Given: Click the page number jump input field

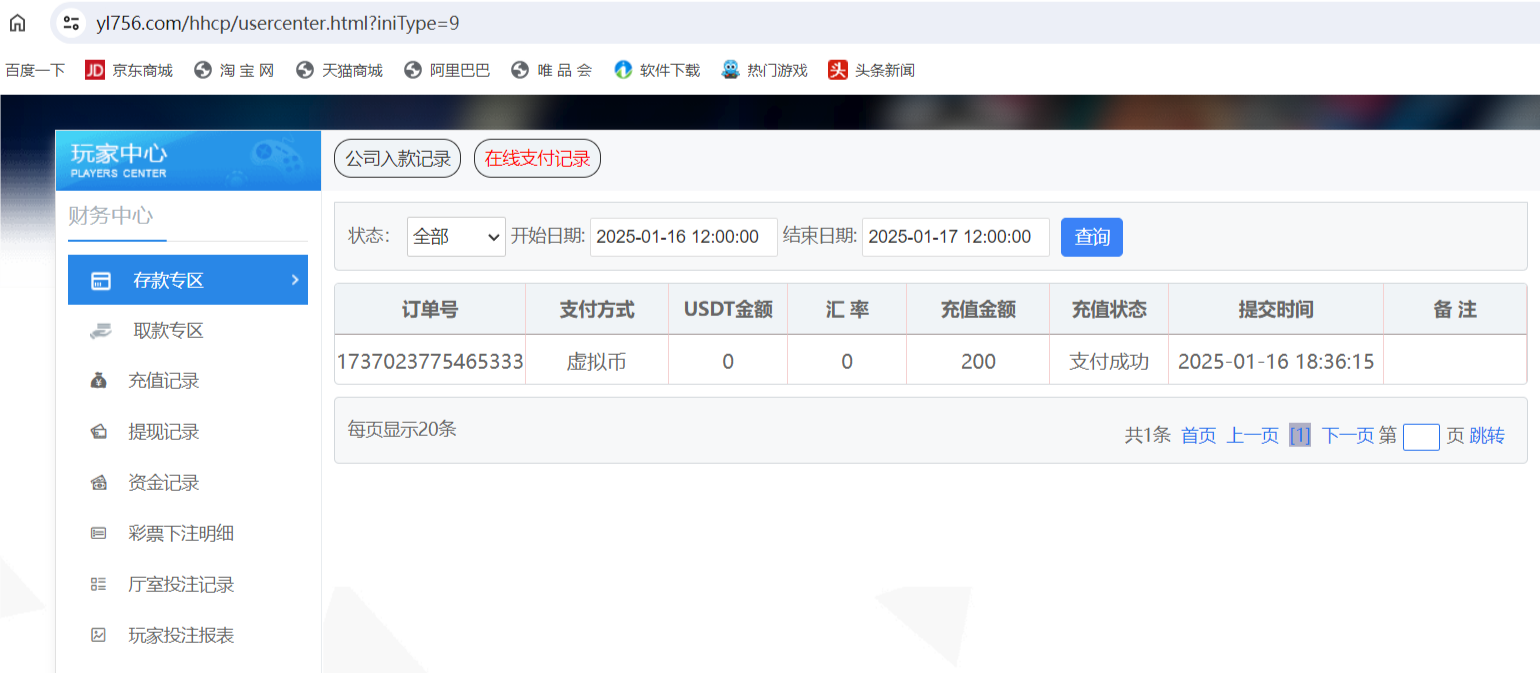Looking at the screenshot, I should pyautogui.click(x=1421, y=437).
